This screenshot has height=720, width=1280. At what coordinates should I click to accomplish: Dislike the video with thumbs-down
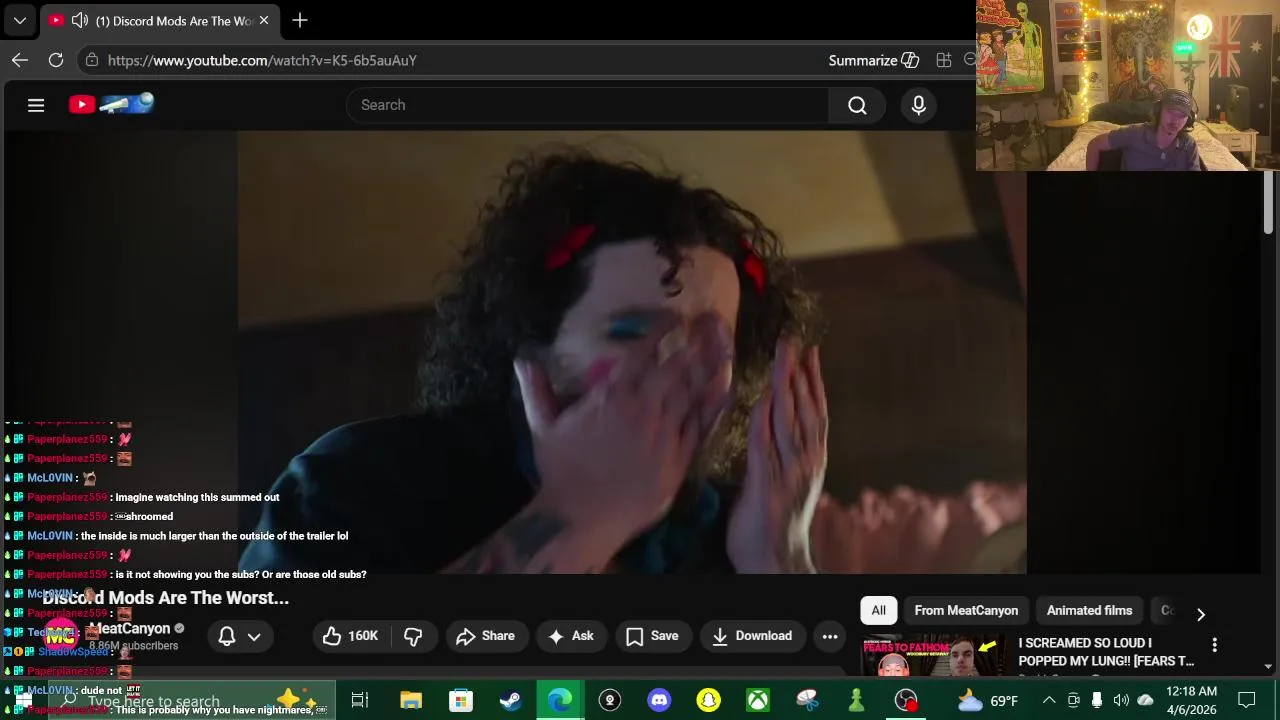[x=413, y=636]
